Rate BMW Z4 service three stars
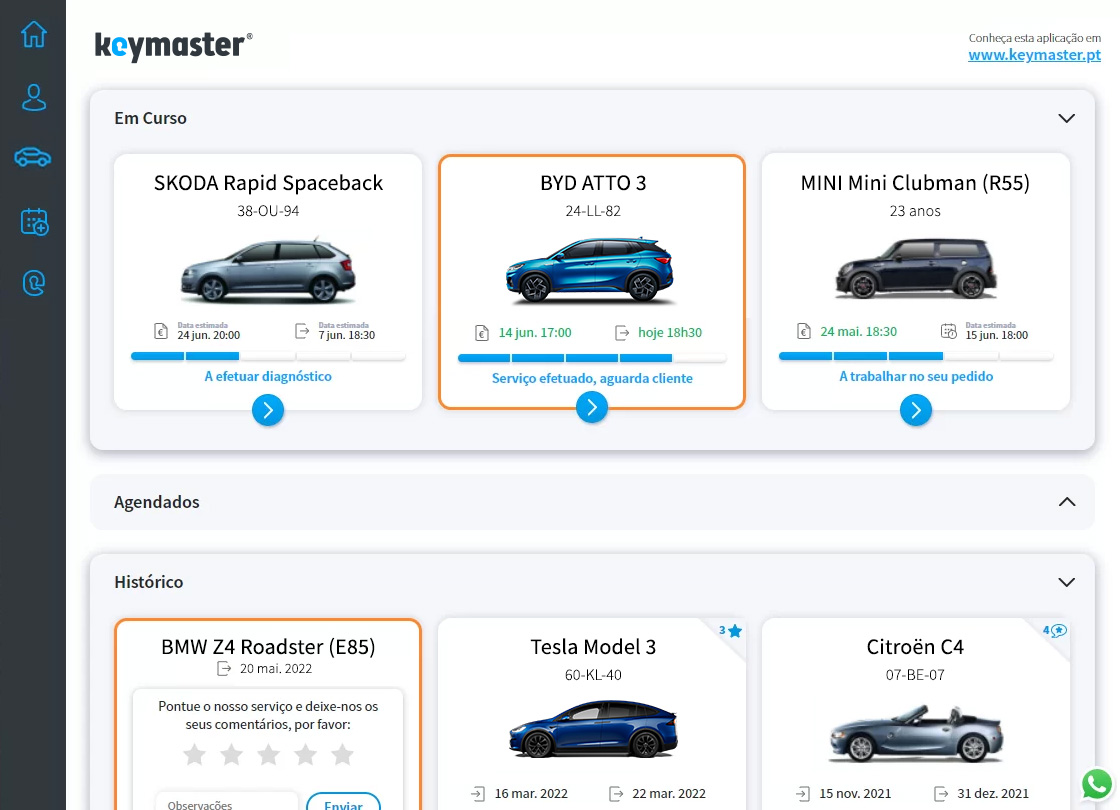Viewport: 1120px width, 810px height. coord(269,754)
